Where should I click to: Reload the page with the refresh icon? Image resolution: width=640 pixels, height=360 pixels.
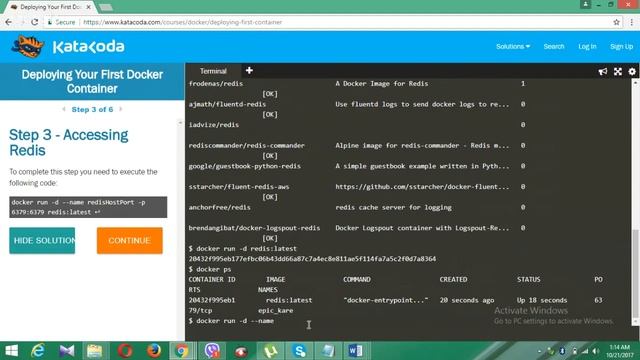click(x=35, y=22)
